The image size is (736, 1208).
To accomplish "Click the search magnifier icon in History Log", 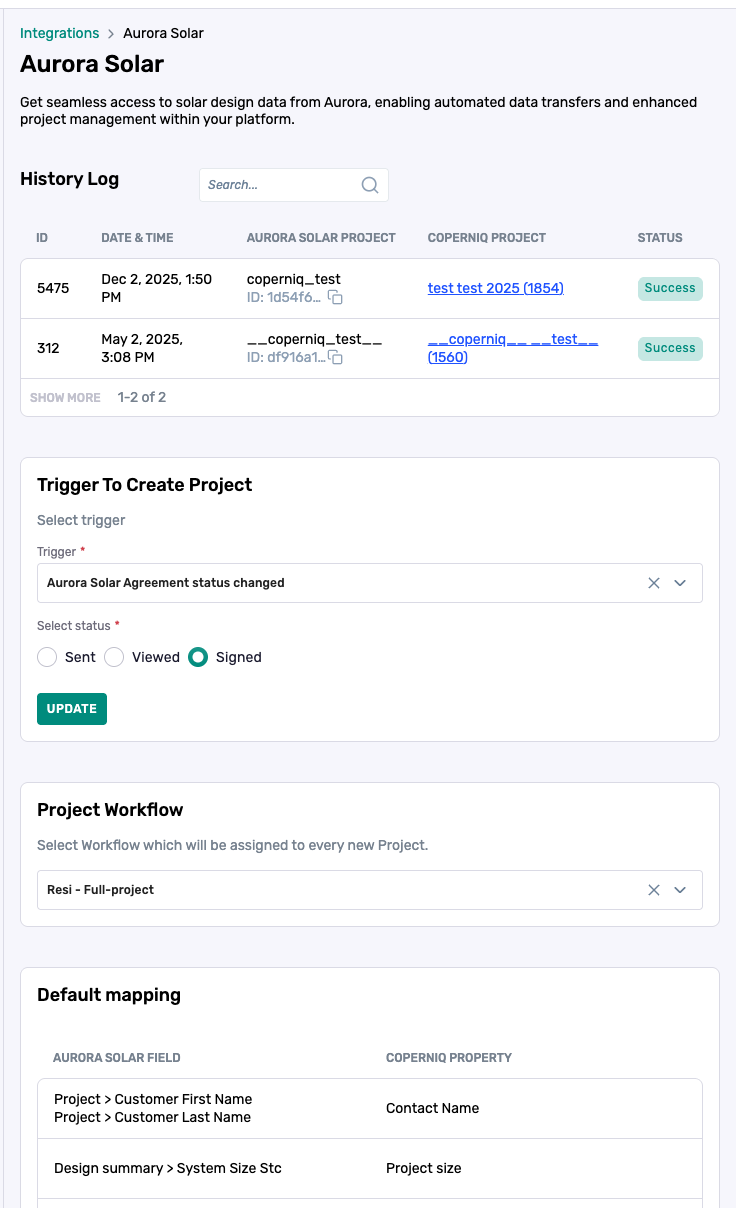I will [x=369, y=185].
